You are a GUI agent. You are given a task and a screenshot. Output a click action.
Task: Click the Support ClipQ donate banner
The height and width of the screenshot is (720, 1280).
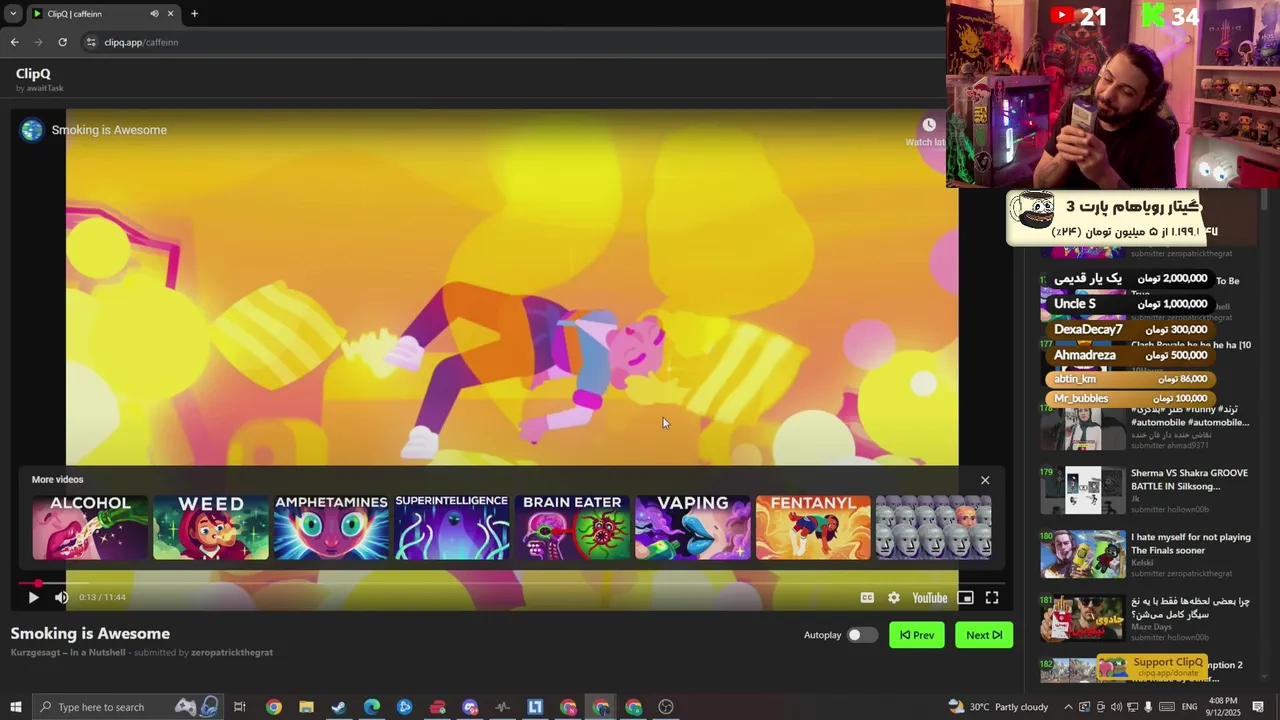(x=1152, y=667)
